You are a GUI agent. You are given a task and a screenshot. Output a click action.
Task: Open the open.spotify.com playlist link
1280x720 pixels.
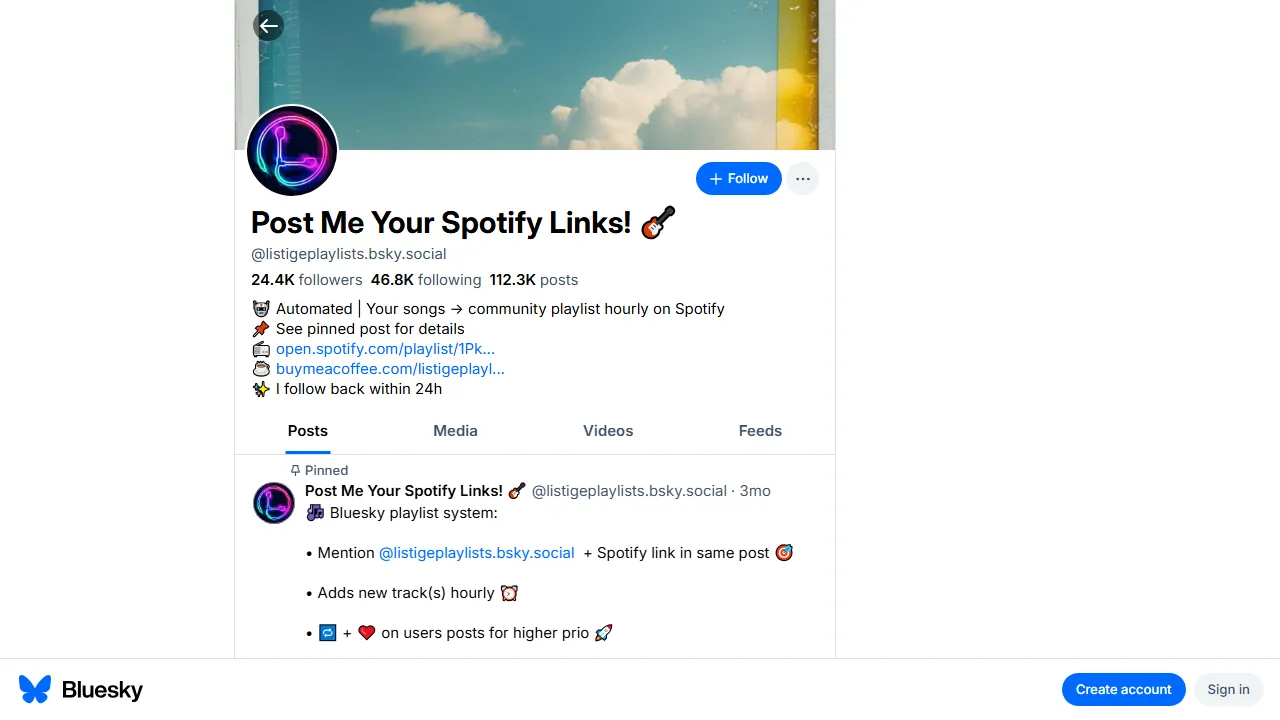pos(385,349)
